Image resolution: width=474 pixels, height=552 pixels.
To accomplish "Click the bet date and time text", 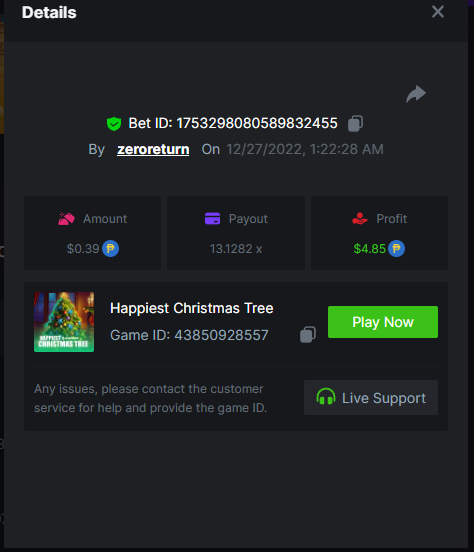I will (305, 149).
